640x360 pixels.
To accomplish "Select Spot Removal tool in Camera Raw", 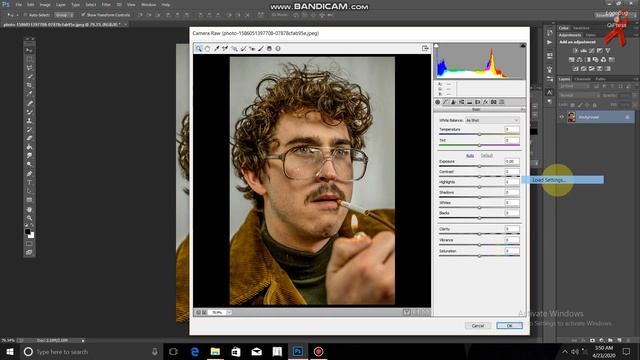I will coord(243,49).
